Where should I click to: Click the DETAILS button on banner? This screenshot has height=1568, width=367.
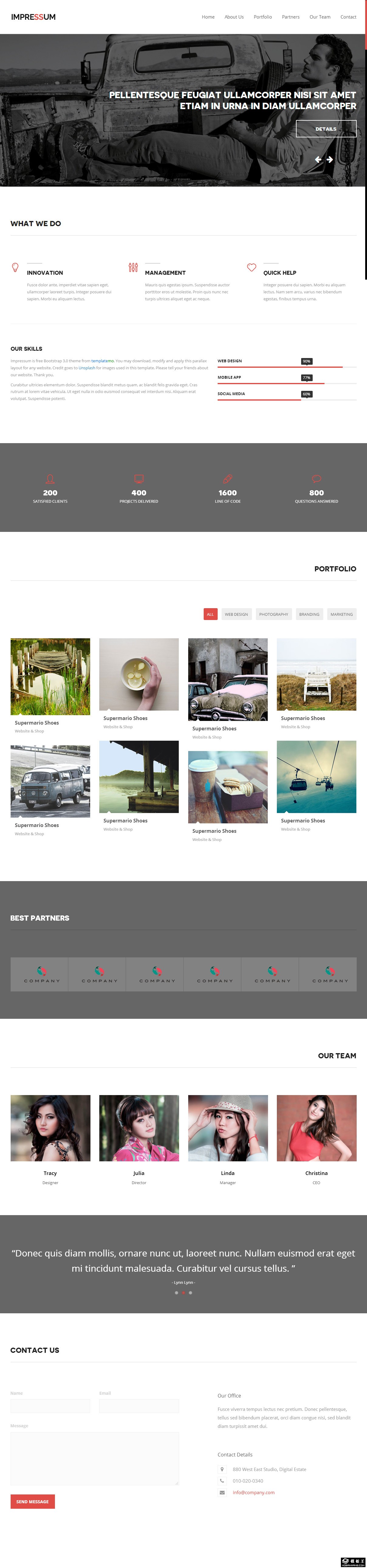[x=326, y=129]
